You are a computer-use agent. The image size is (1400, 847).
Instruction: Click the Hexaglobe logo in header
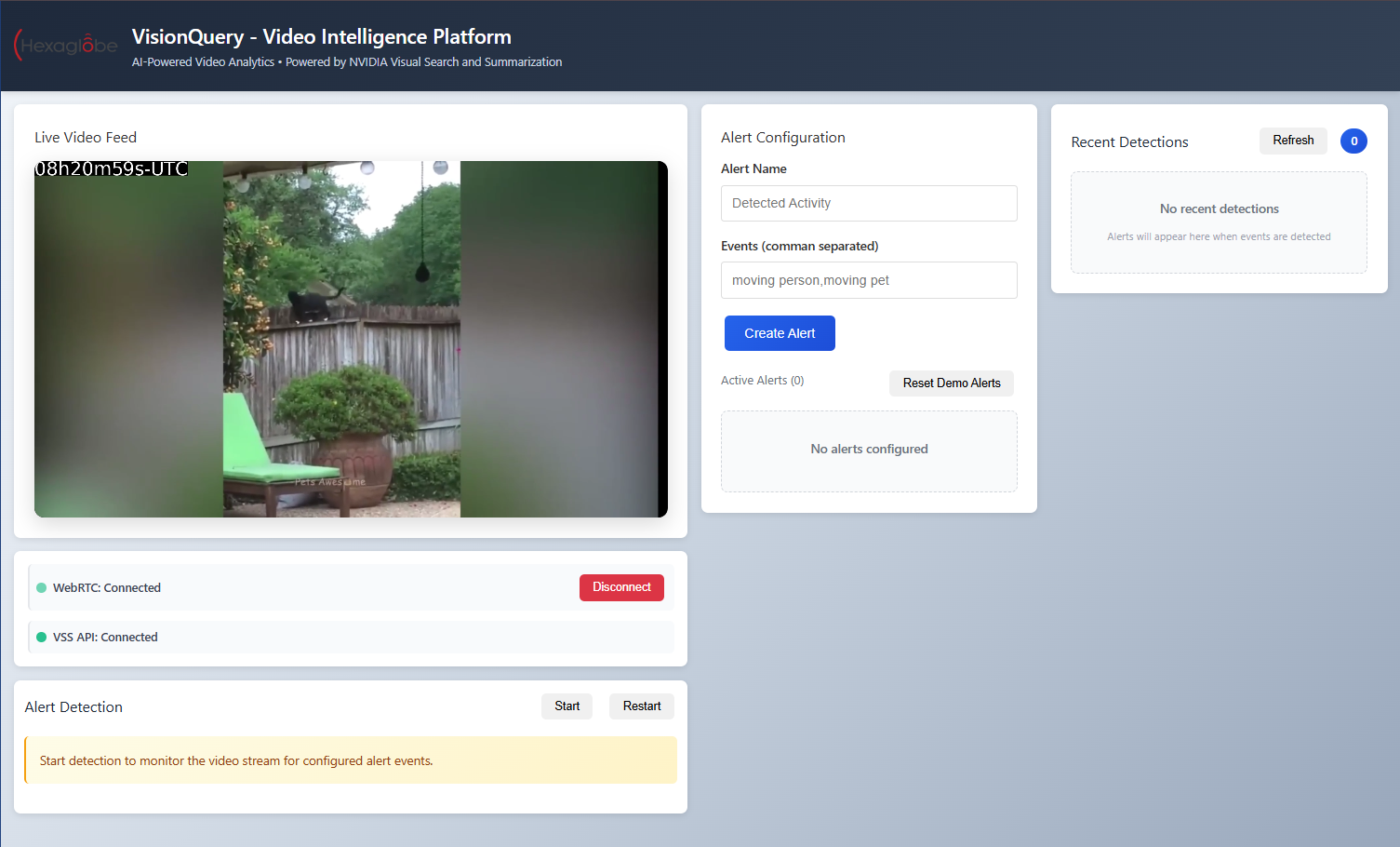tap(66, 46)
